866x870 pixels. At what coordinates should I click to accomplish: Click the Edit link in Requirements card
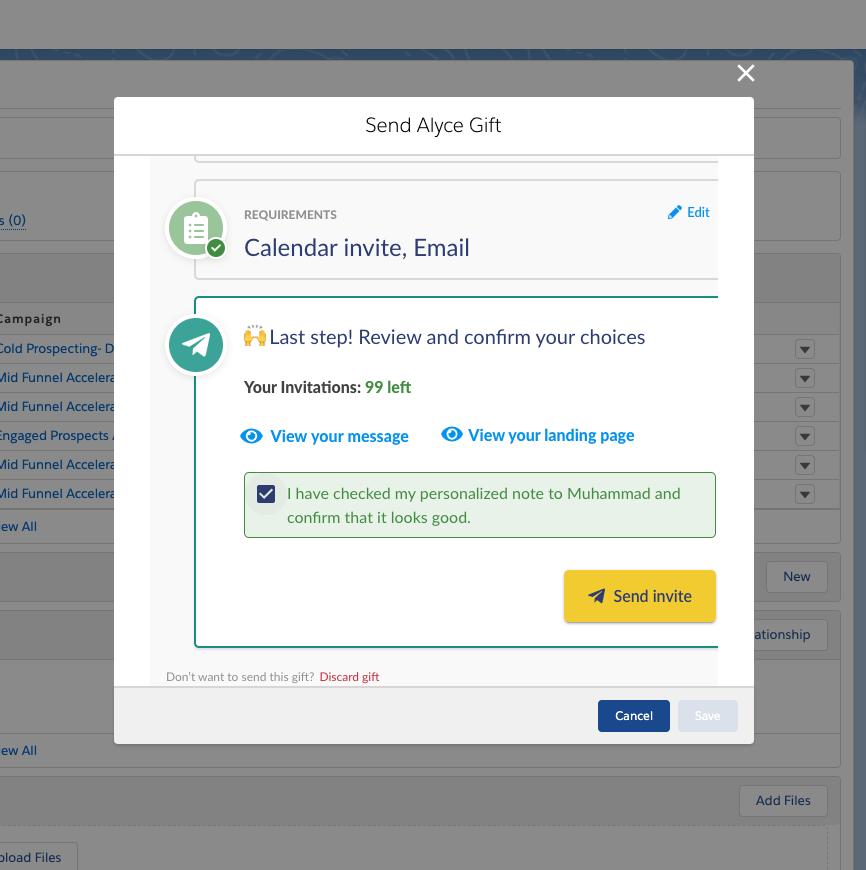click(698, 213)
